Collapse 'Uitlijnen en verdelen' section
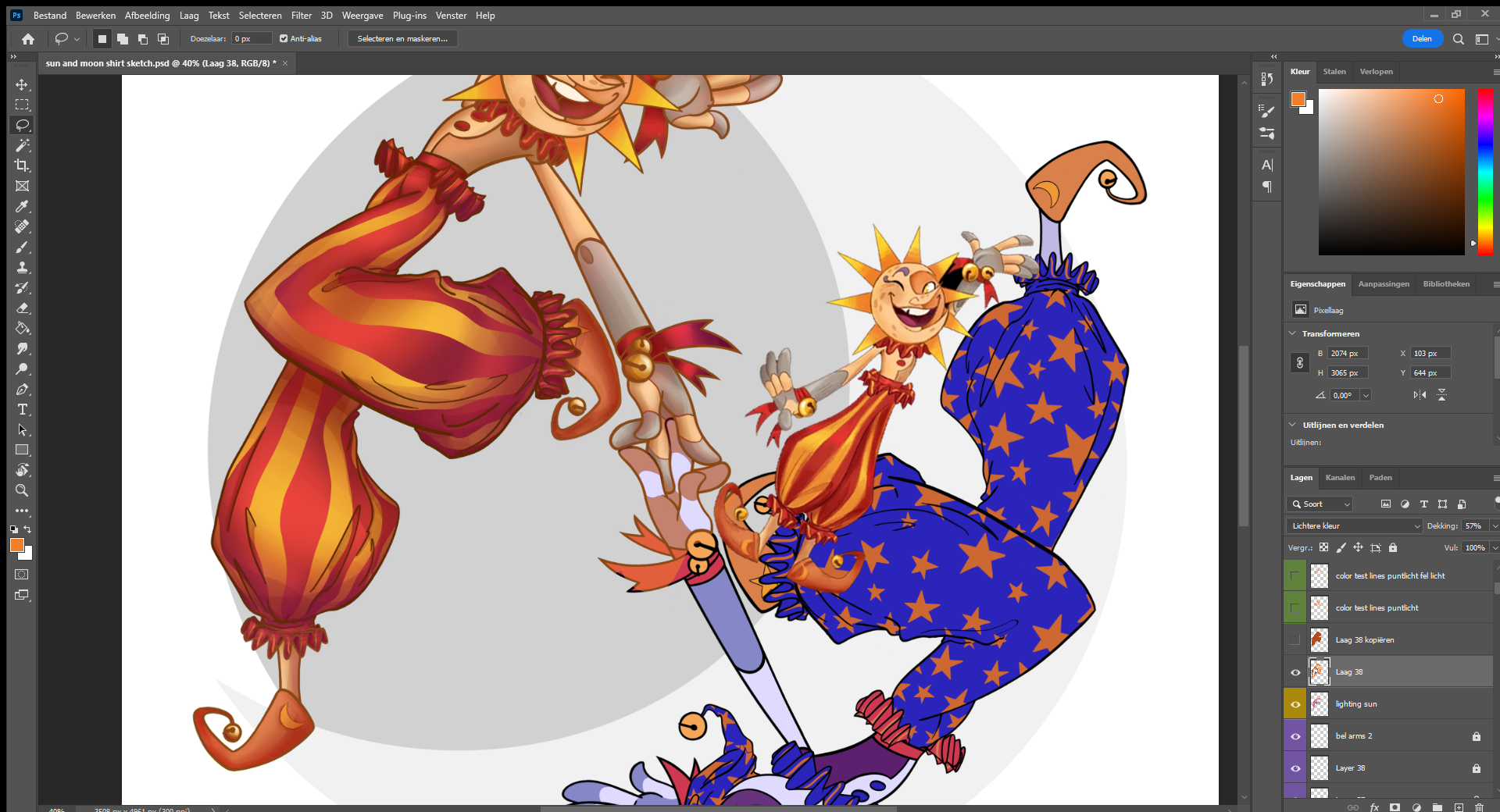The width and height of the screenshot is (1500, 812). point(1293,425)
